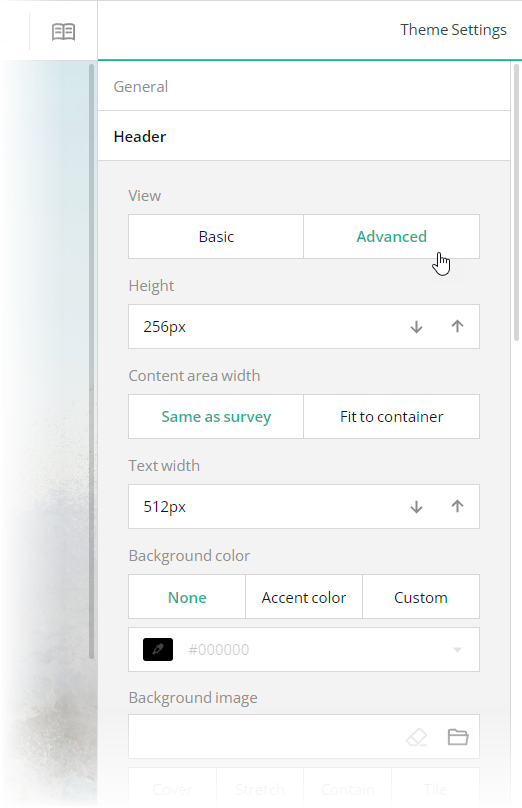This screenshot has height=808, width=522.
Task: Set background color to Accent color
Action: click(304, 597)
